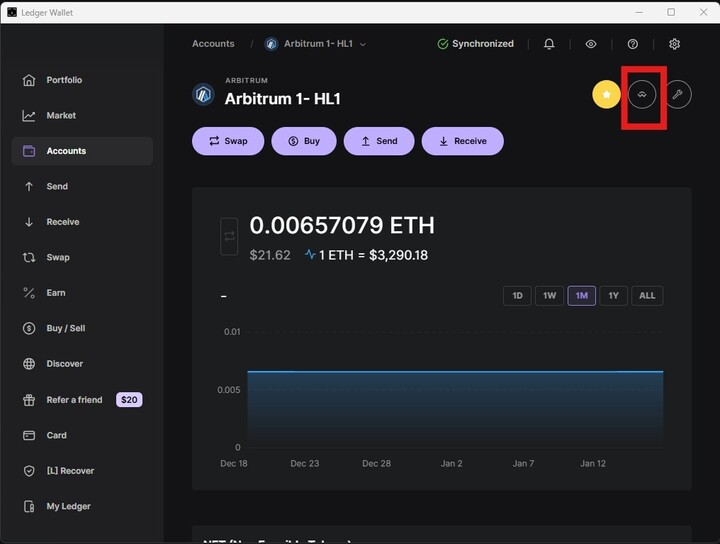Image resolution: width=720 pixels, height=544 pixels.
Task: Open account settings wrench icon
Action: pyautogui.click(x=677, y=95)
